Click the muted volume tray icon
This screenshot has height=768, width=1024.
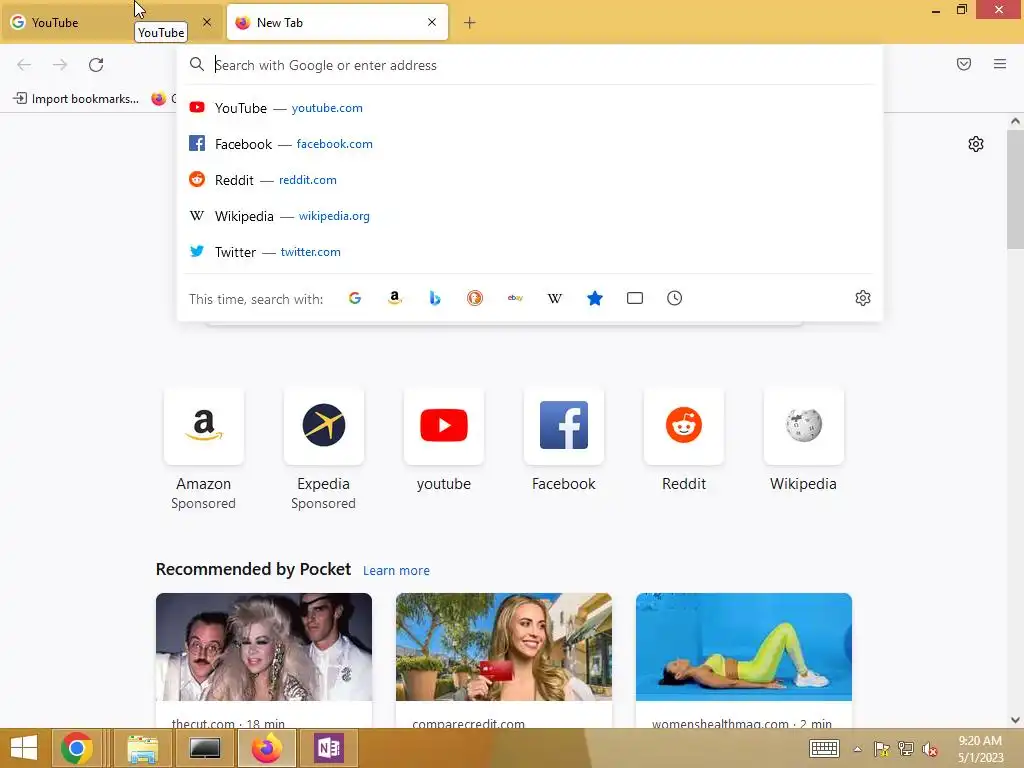point(929,749)
